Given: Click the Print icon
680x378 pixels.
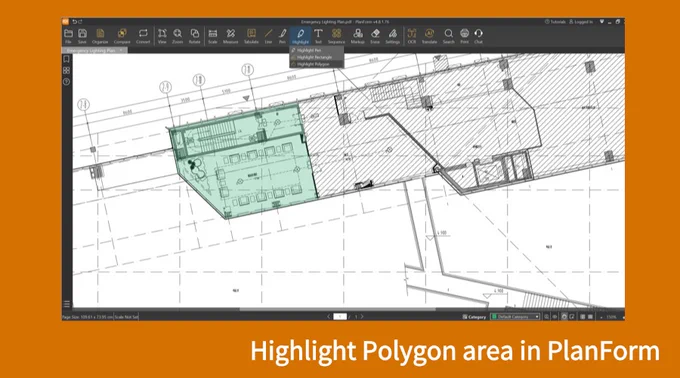Looking at the screenshot, I should point(464,36).
